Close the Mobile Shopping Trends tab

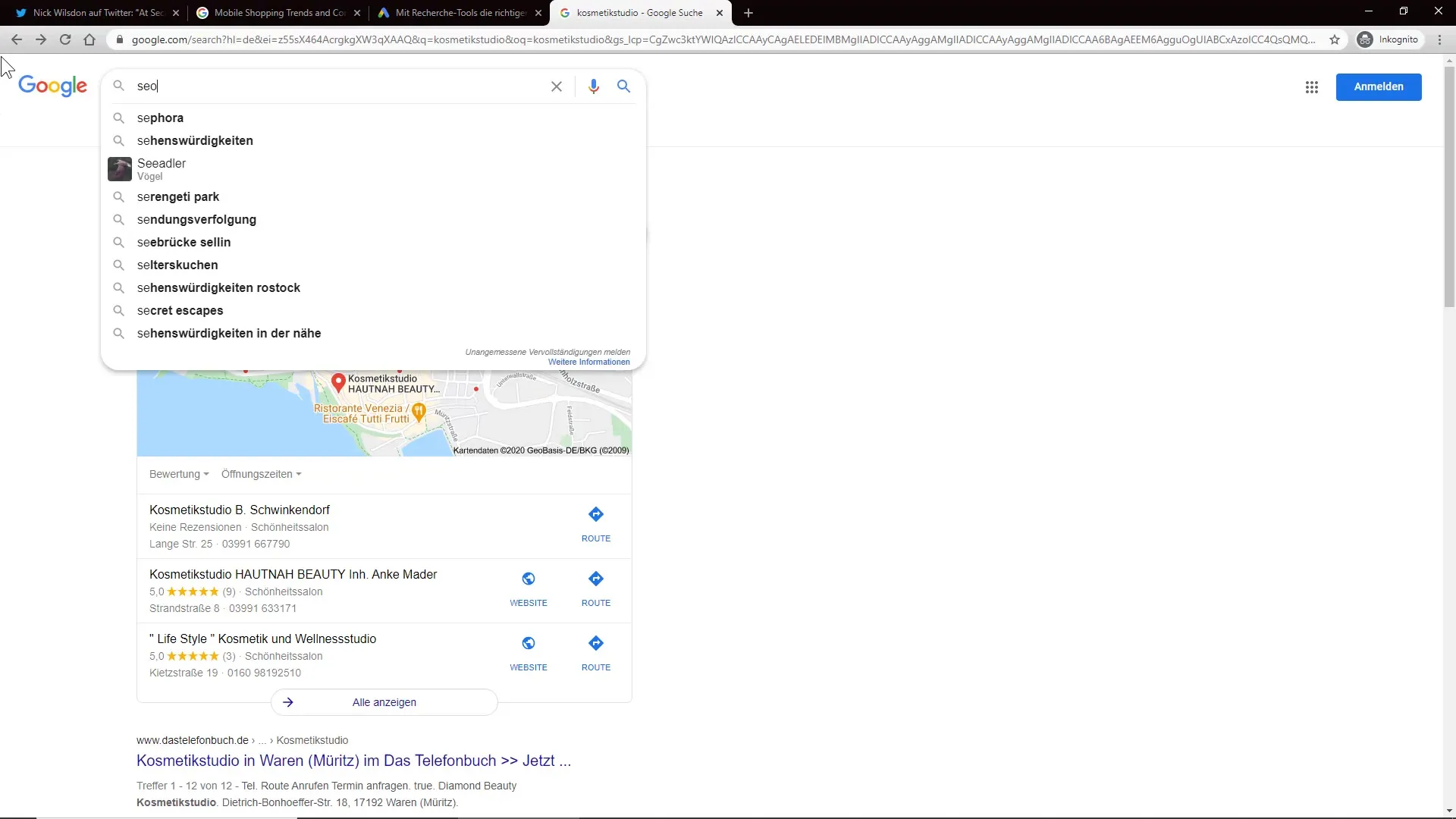pyautogui.click(x=357, y=13)
